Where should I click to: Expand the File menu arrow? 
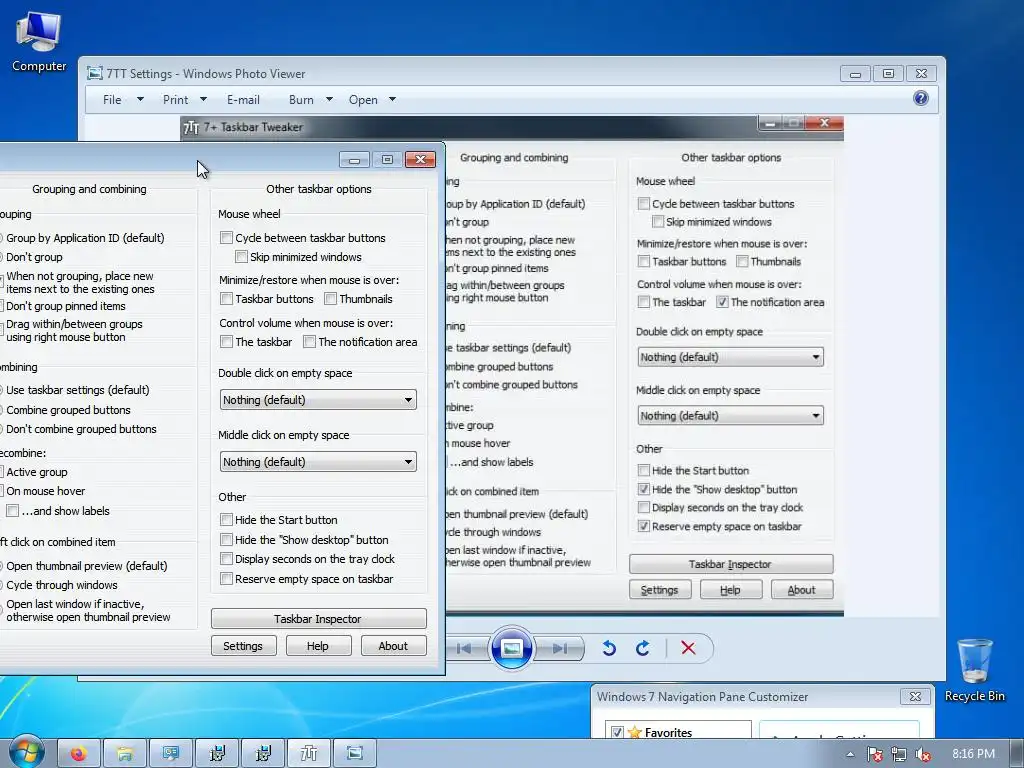pos(140,99)
